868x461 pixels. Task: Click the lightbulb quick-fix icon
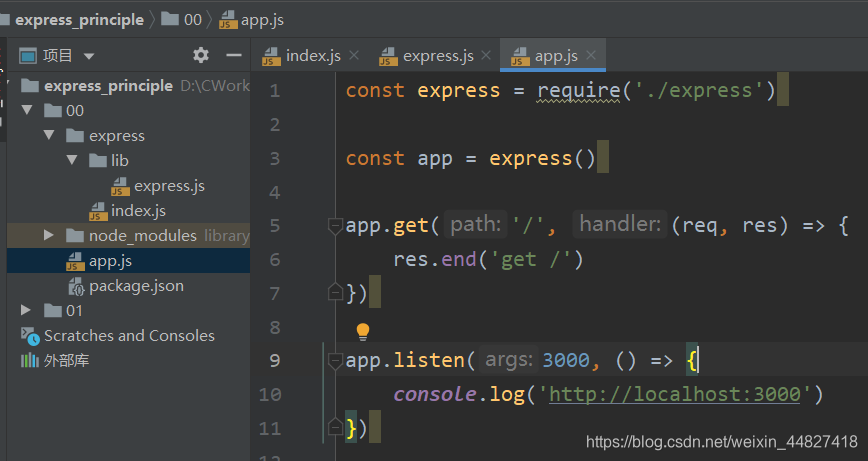click(x=363, y=331)
